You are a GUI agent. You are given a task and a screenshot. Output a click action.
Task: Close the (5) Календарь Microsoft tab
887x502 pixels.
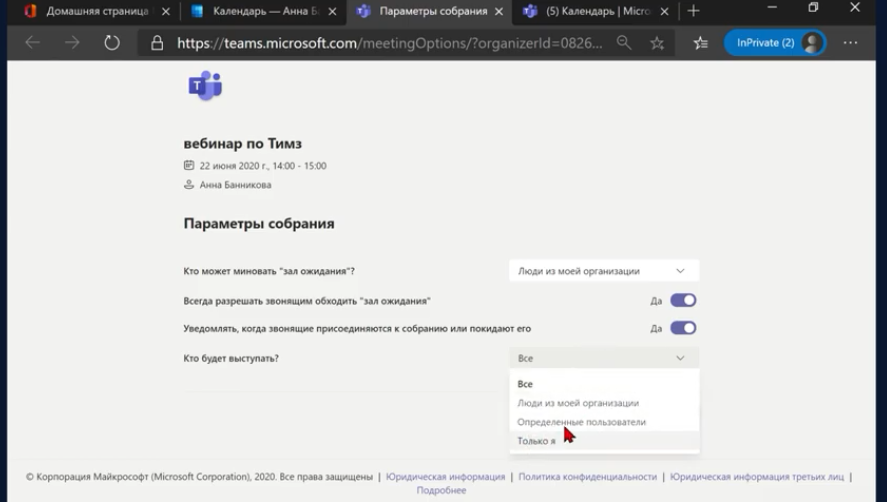[665, 11]
